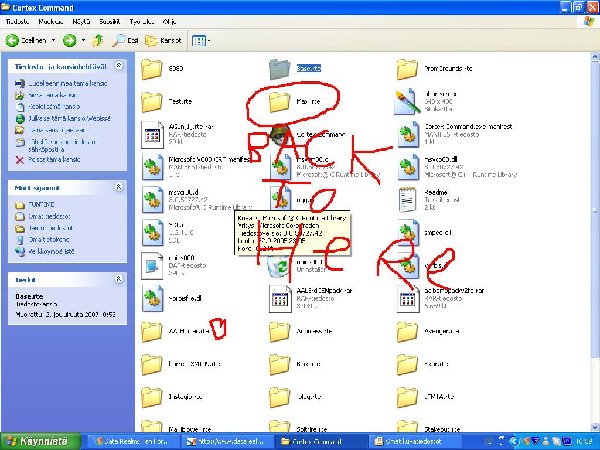Open the Tiedosto menu
Image resolution: width=600 pixels, height=450 pixels.
(x=17, y=22)
